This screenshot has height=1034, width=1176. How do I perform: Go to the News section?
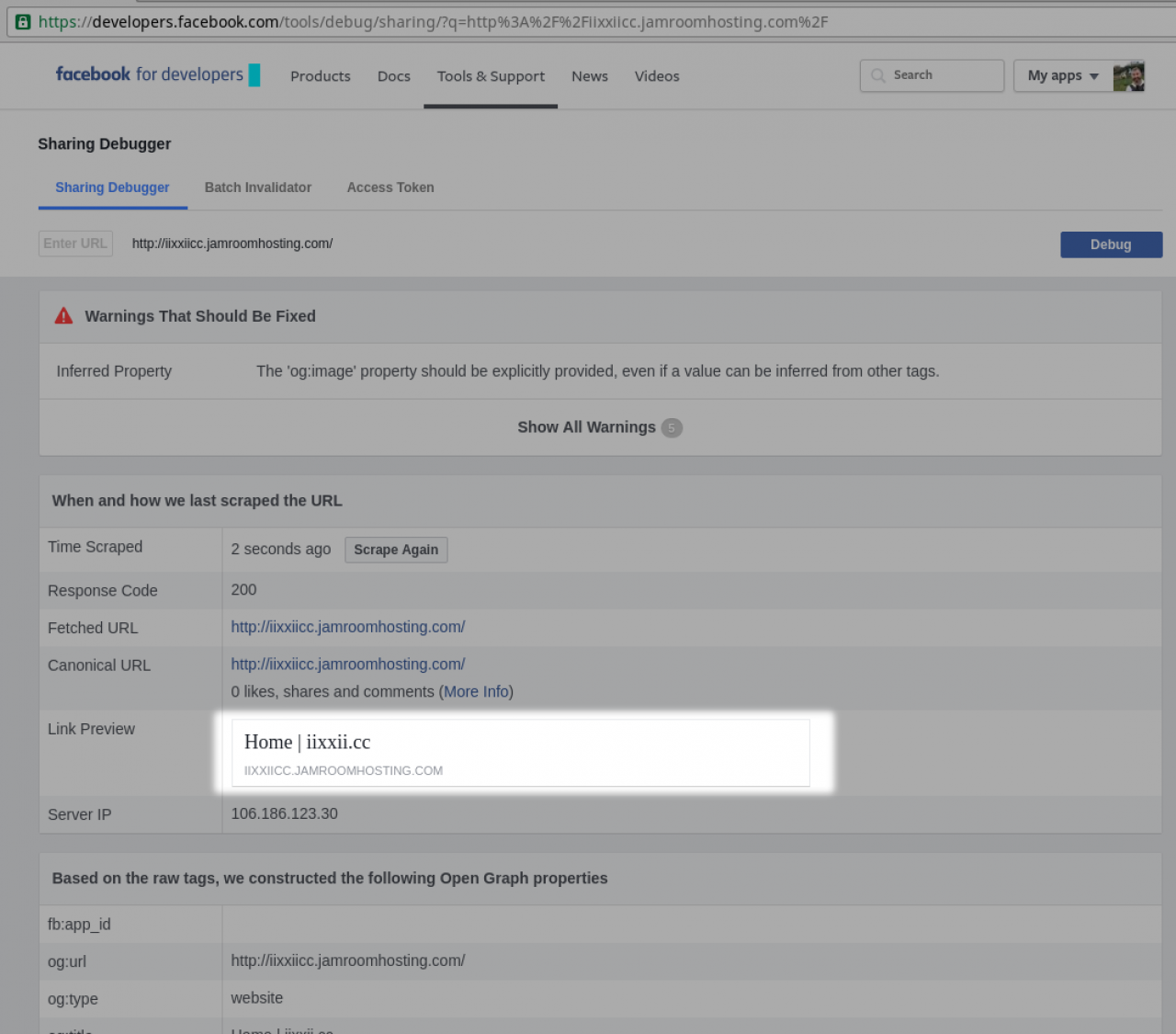(x=590, y=76)
